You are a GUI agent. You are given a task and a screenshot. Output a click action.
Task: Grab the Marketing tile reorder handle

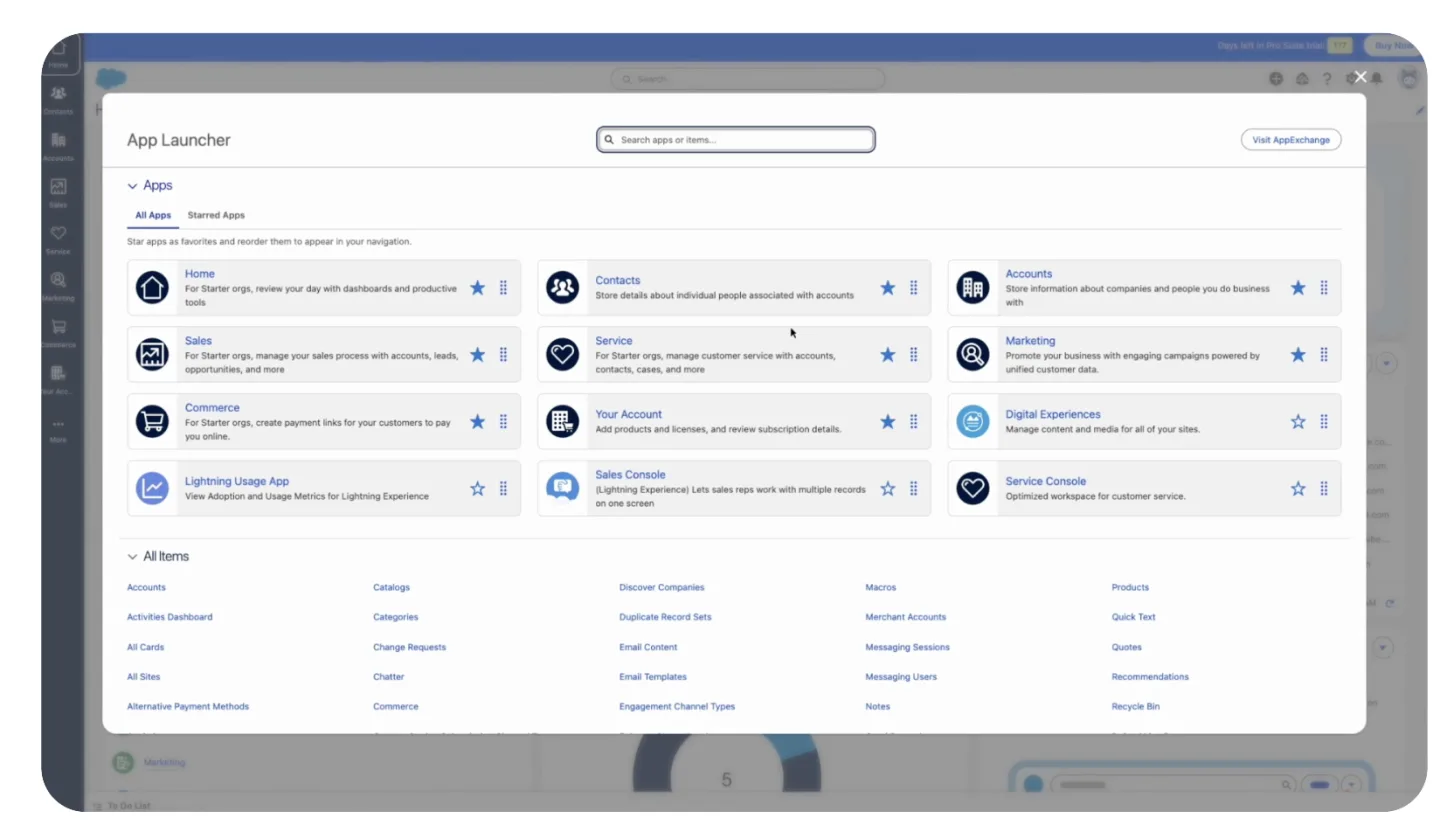click(1324, 354)
